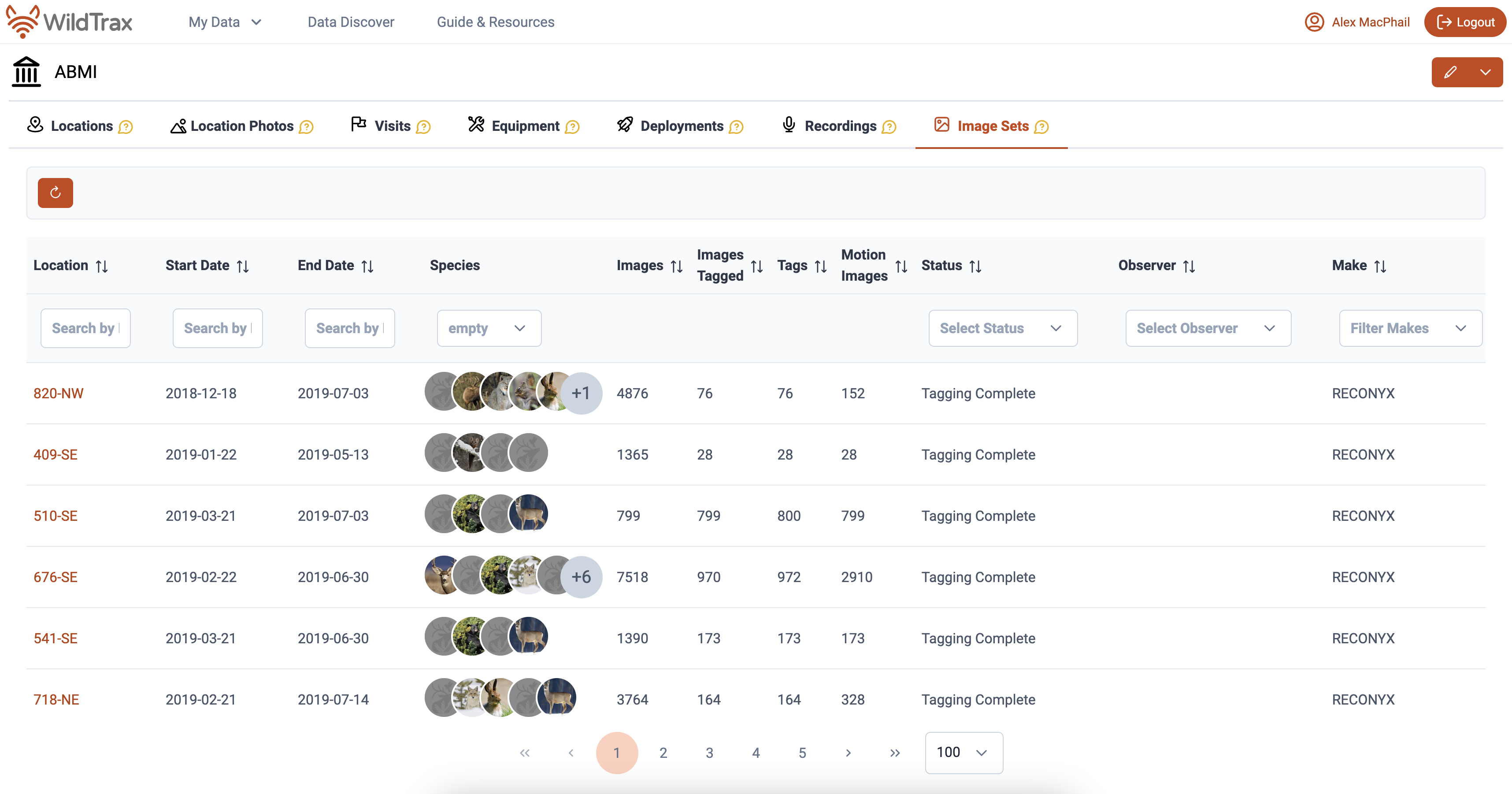Open the Select Observer dropdown
Viewport: 1512px width, 794px height.
pos(1208,328)
